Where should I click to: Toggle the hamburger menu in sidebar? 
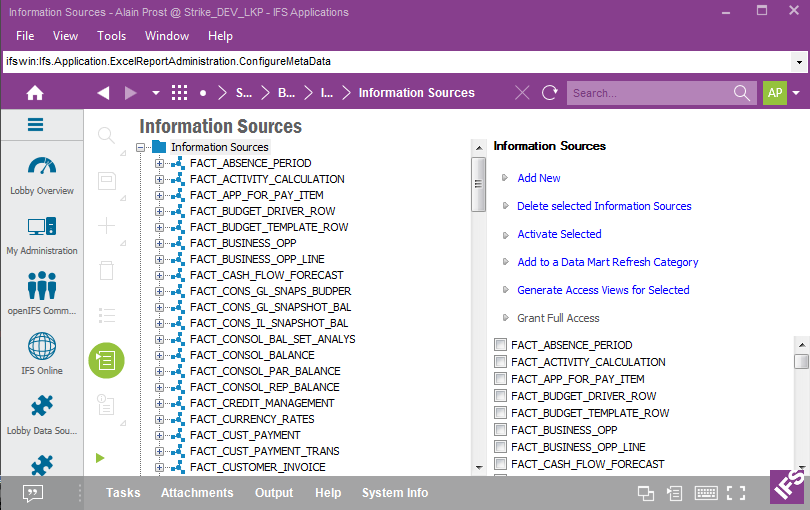(x=36, y=125)
